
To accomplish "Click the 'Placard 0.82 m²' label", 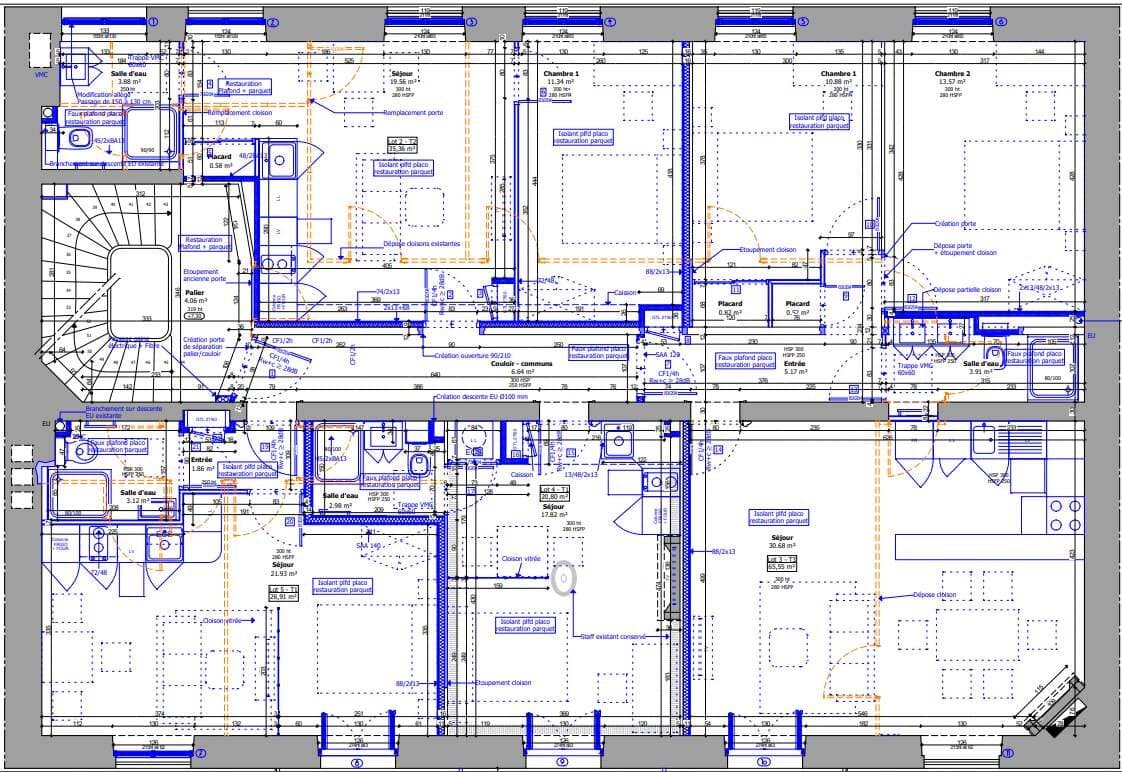I will tap(730, 308).
